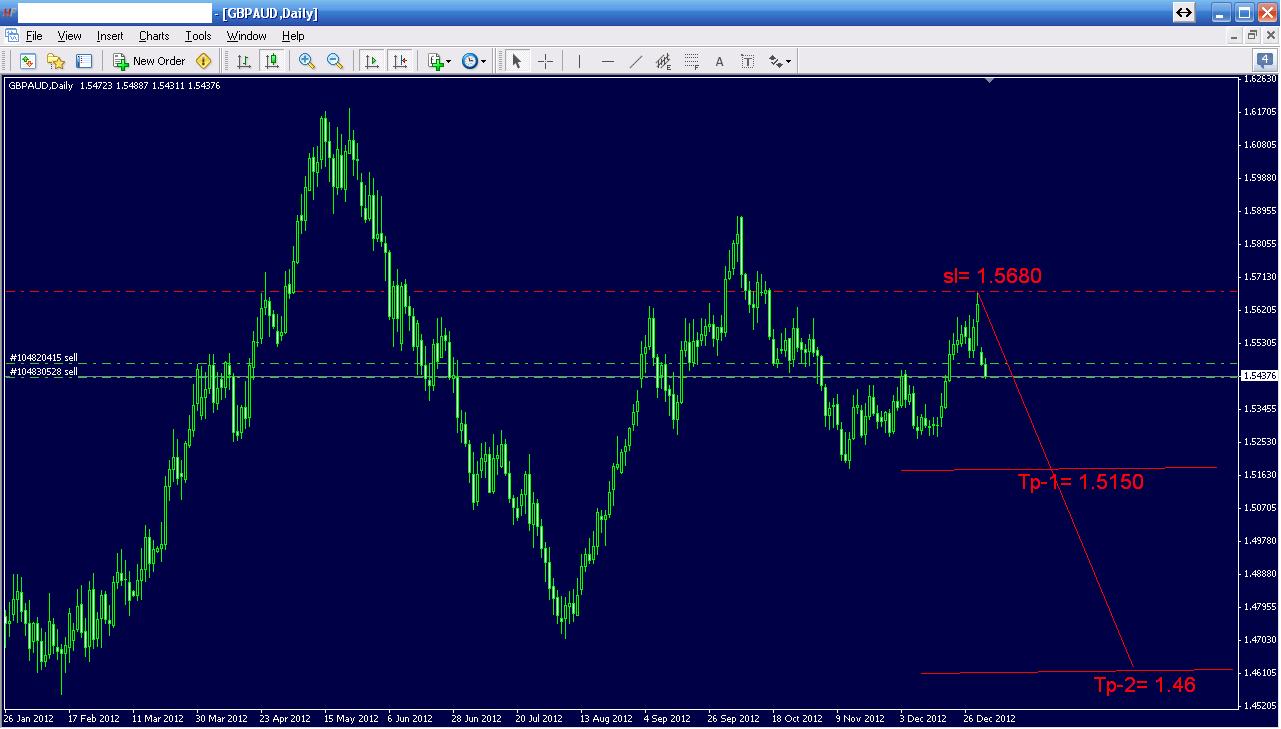Close the inner GBPAUD chart window
The width and height of the screenshot is (1281, 729).
point(1269,35)
